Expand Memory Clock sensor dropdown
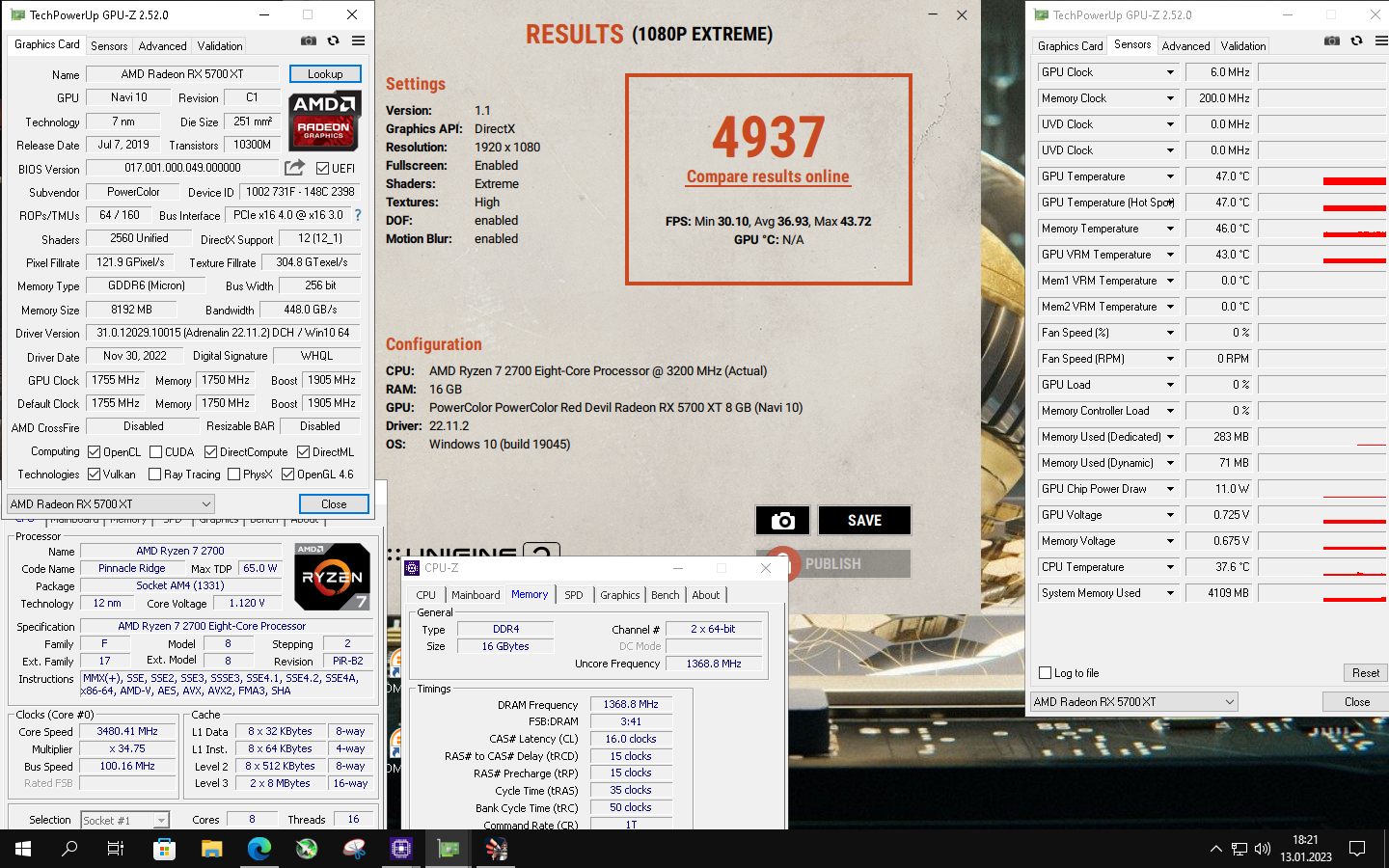This screenshot has width=1389, height=868. (x=1170, y=98)
